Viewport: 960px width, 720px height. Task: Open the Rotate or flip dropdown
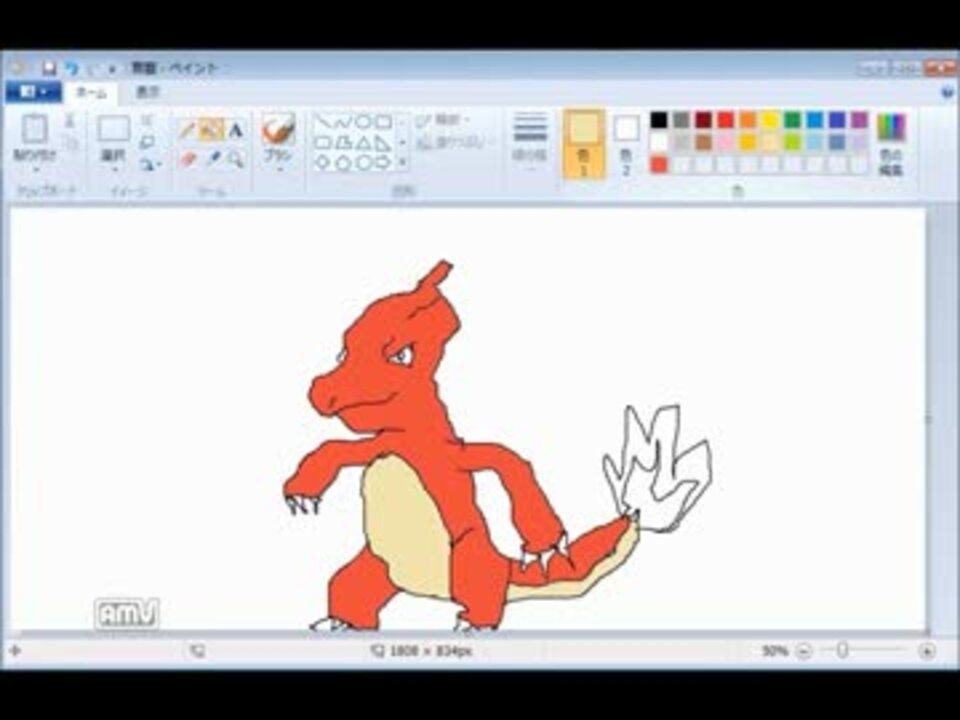coord(149,164)
